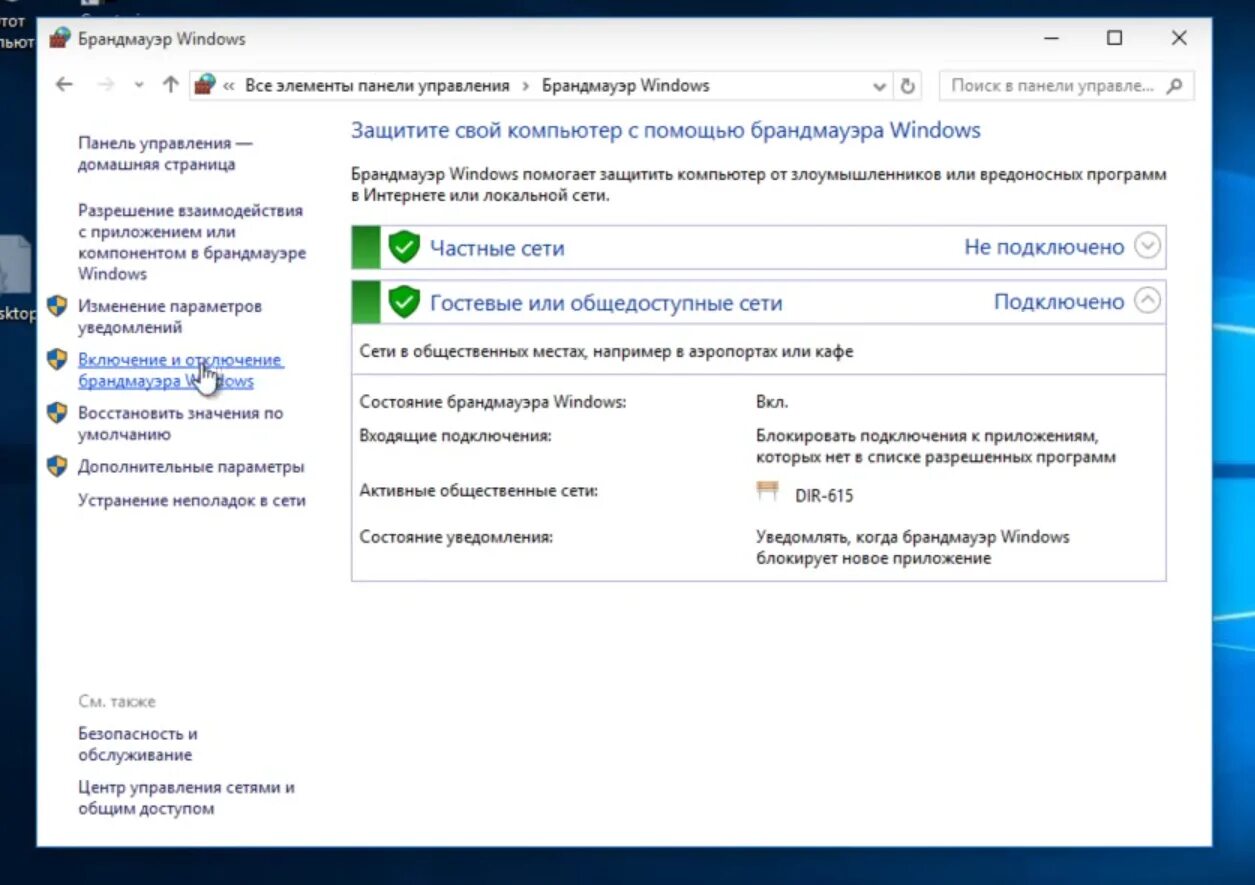The width and height of the screenshot is (1255, 885).
Task: Open 'Центр управления сетями и общим доступом'
Action: point(186,798)
